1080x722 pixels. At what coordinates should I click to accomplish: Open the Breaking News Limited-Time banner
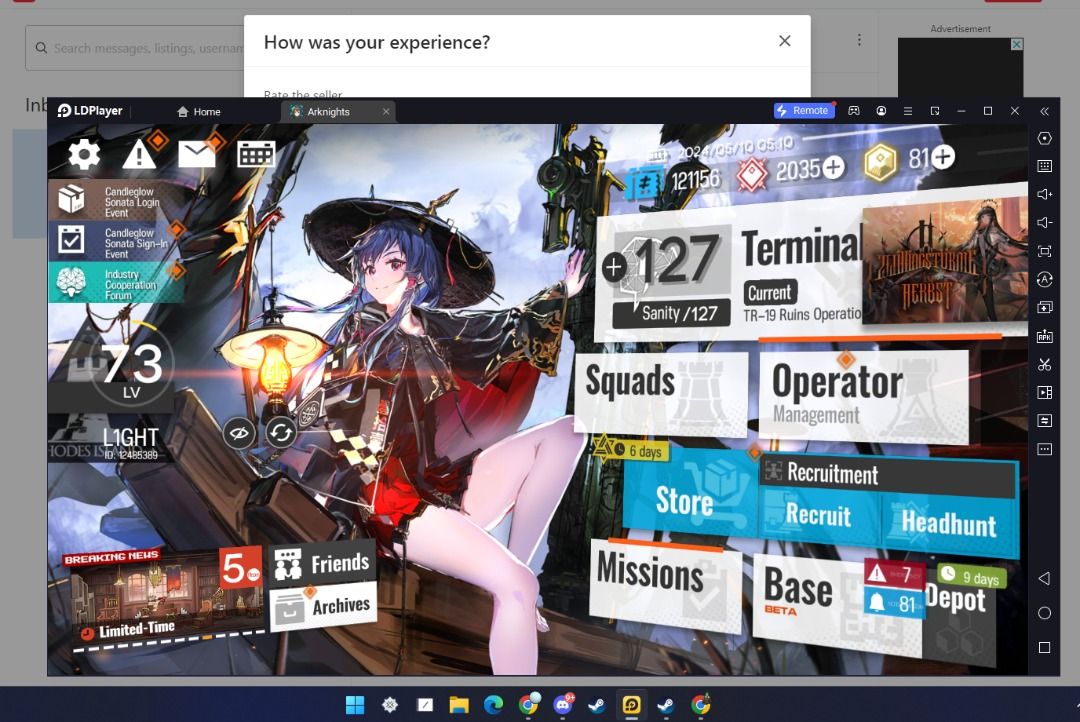coord(165,598)
